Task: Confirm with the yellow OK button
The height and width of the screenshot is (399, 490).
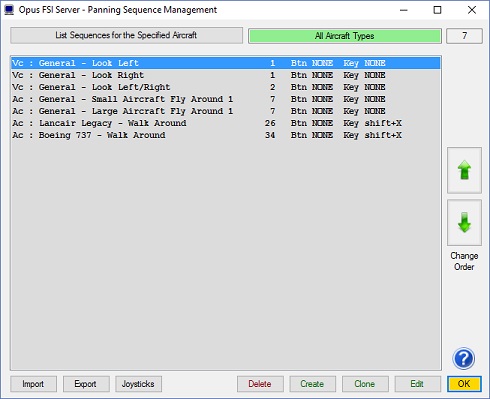Action: point(464,384)
